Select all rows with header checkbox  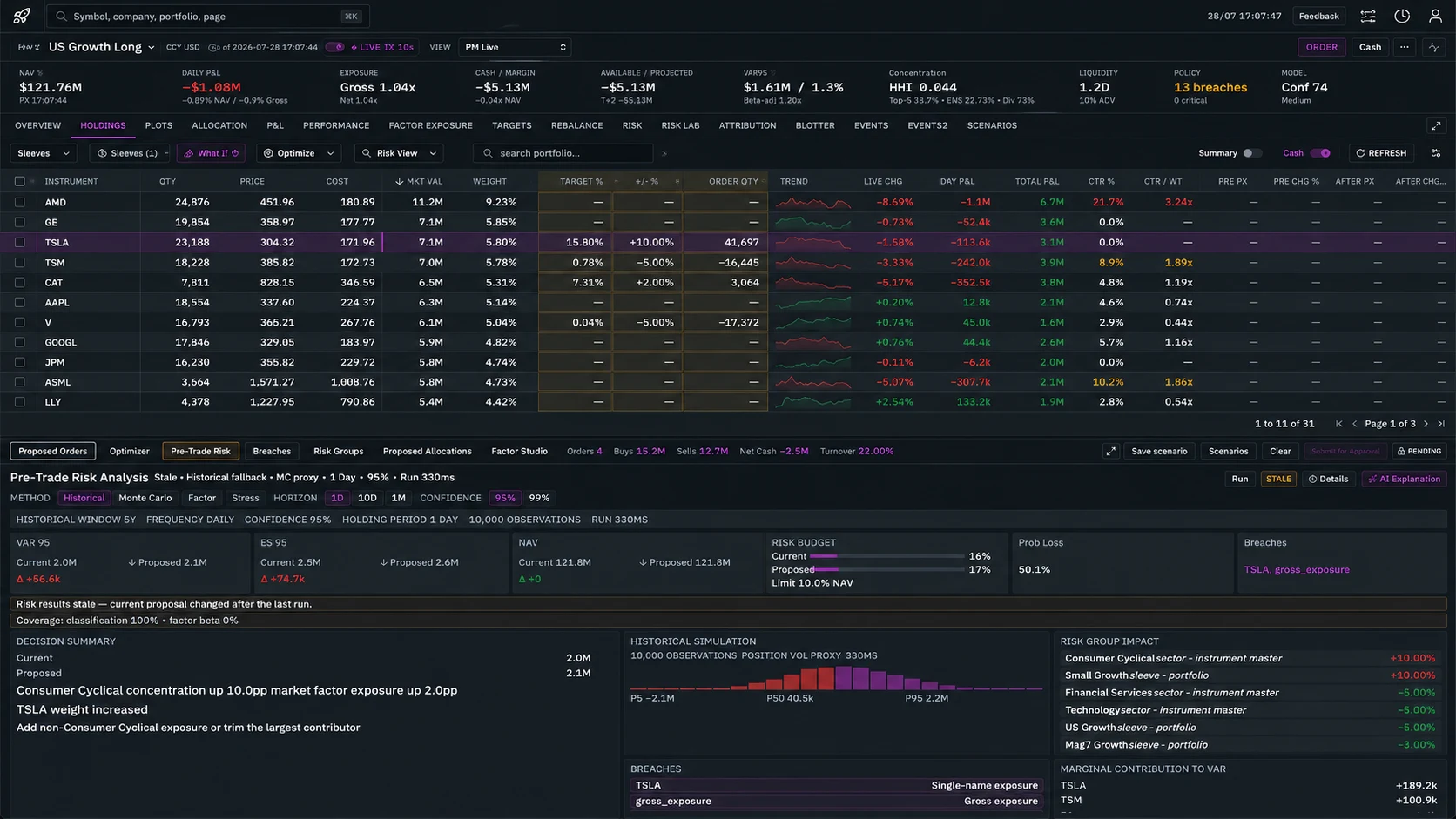click(x=20, y=181)
